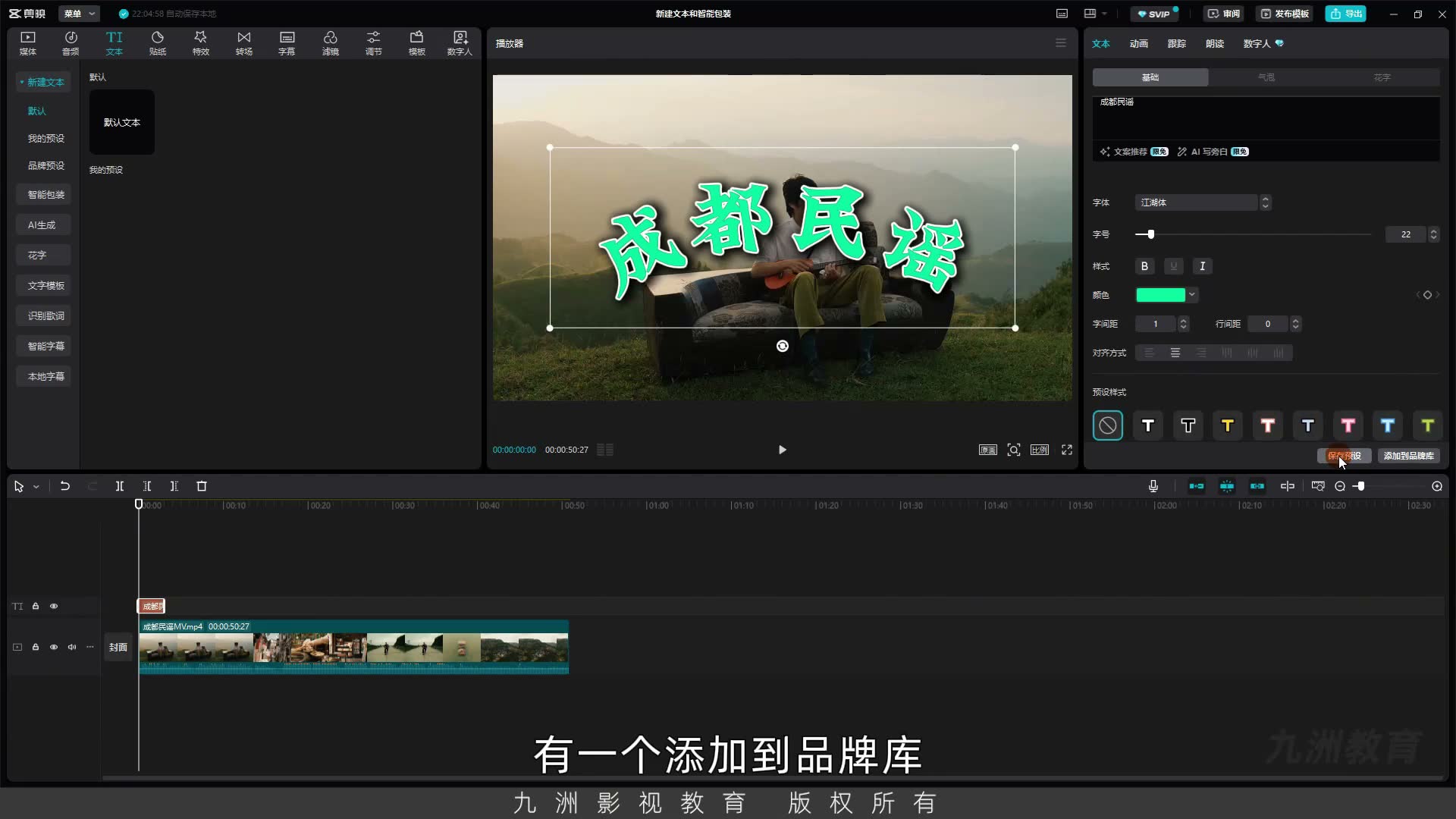Toggle underline text style
The image size is (1456, 819).
1174,266
